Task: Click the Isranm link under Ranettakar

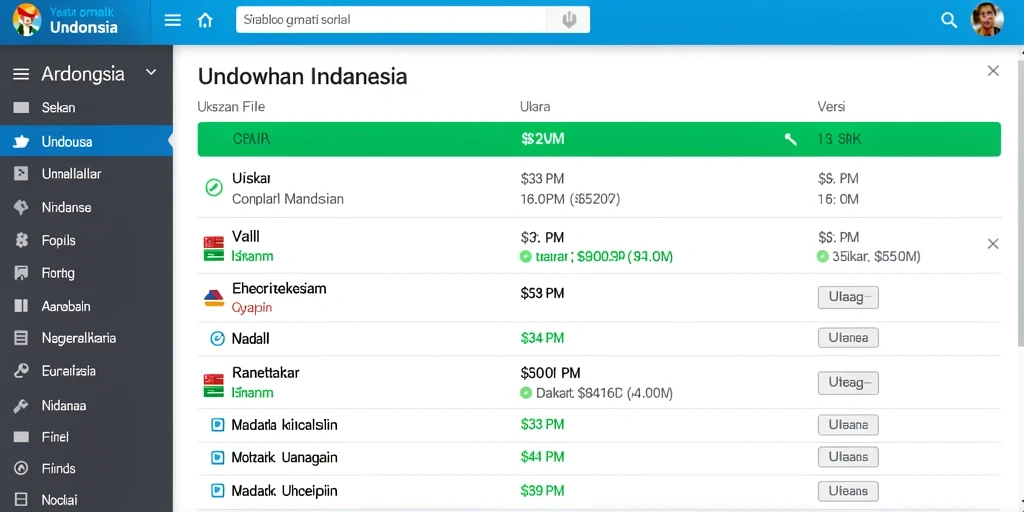Action: point(253,393)
